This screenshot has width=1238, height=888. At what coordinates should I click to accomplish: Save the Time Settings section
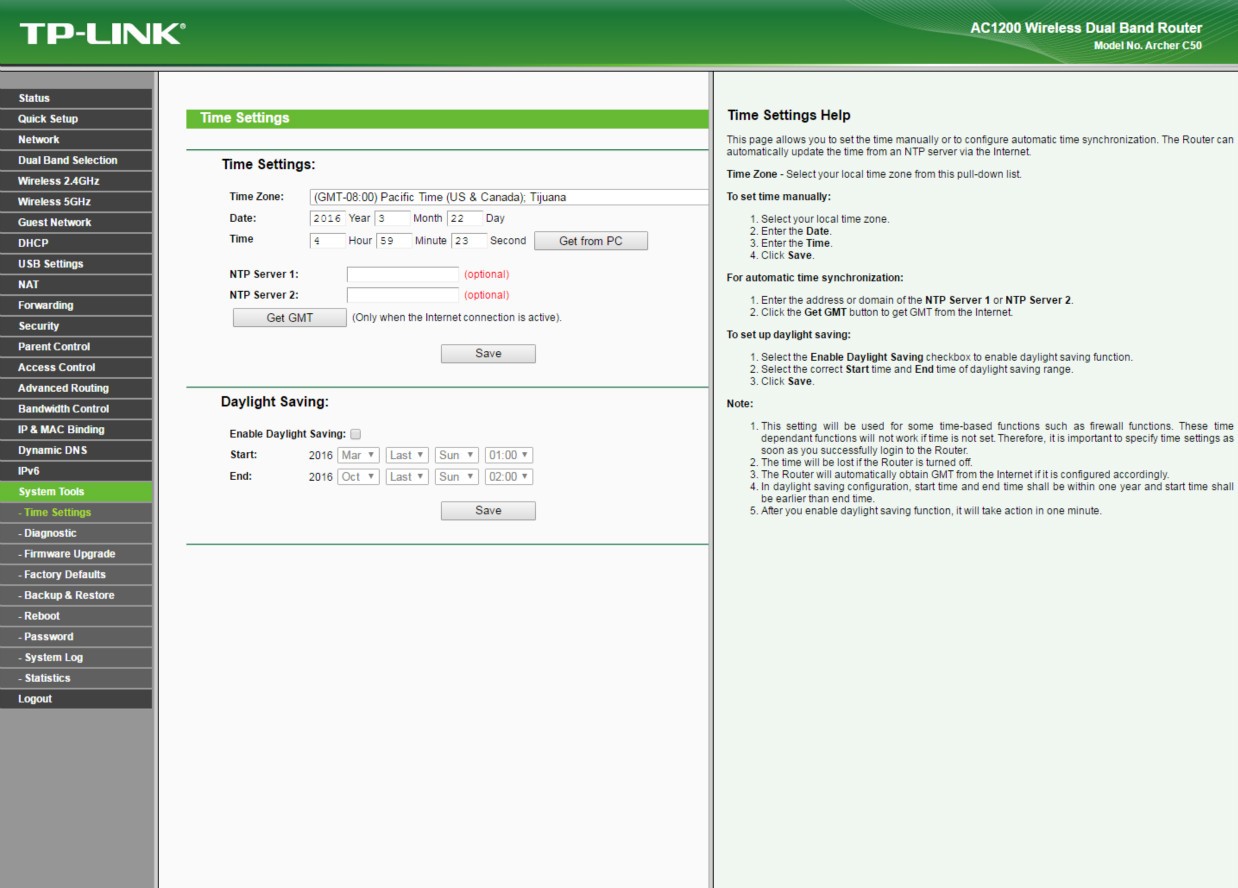(488, 354)
